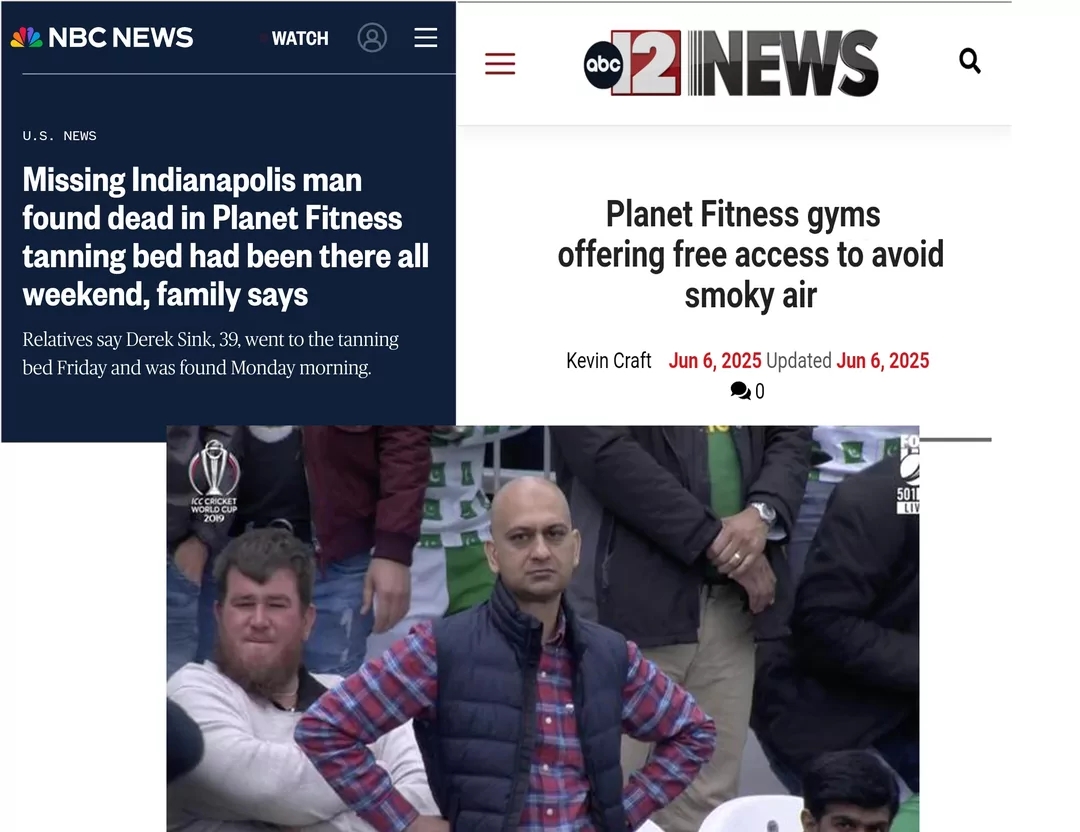Select the WATCH menu item
The height and width of the screenshot is (832, 1080).
pos(300,39)
